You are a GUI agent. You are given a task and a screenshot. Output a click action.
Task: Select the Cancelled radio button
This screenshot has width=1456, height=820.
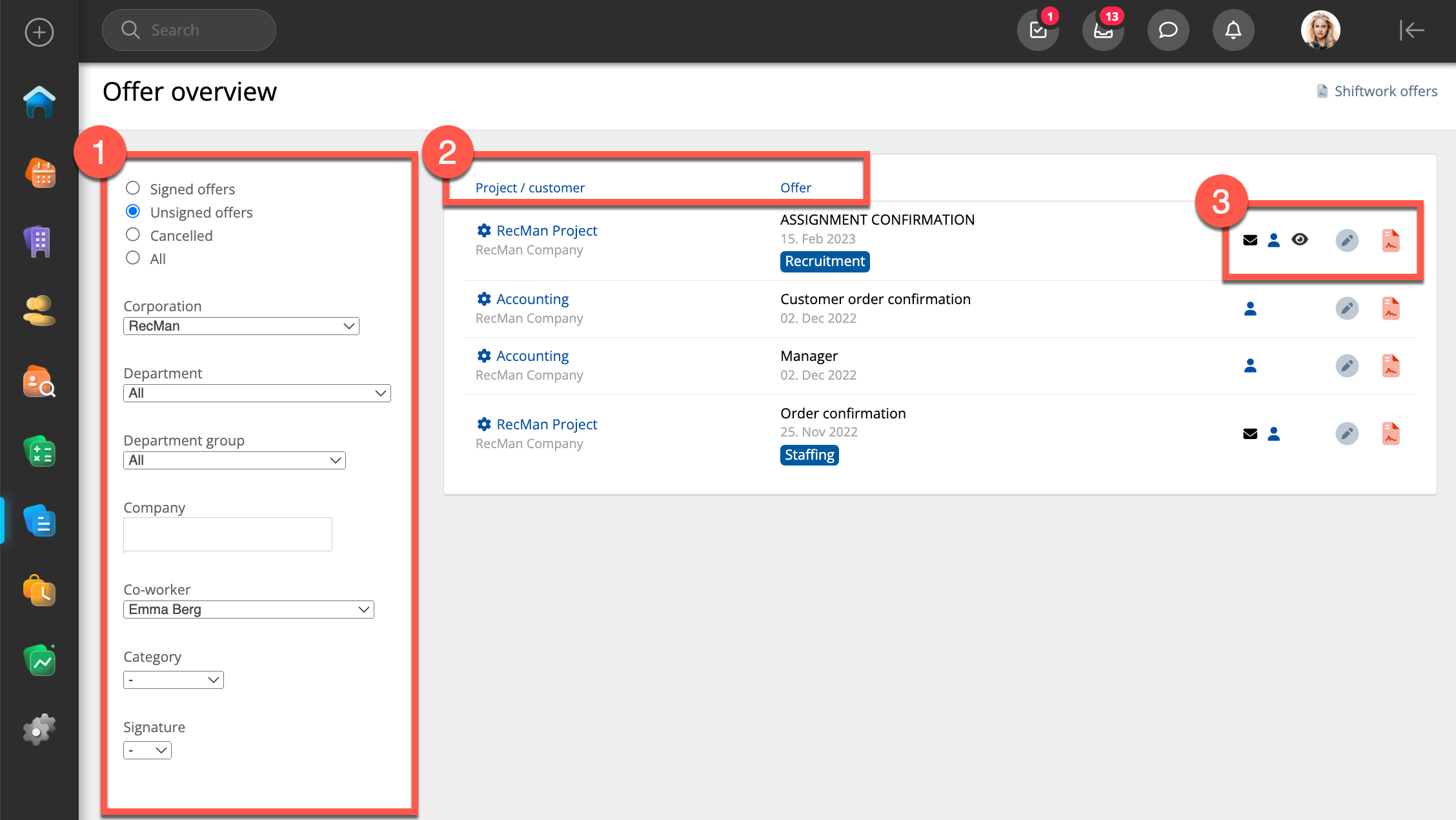(x=133, y=235)
